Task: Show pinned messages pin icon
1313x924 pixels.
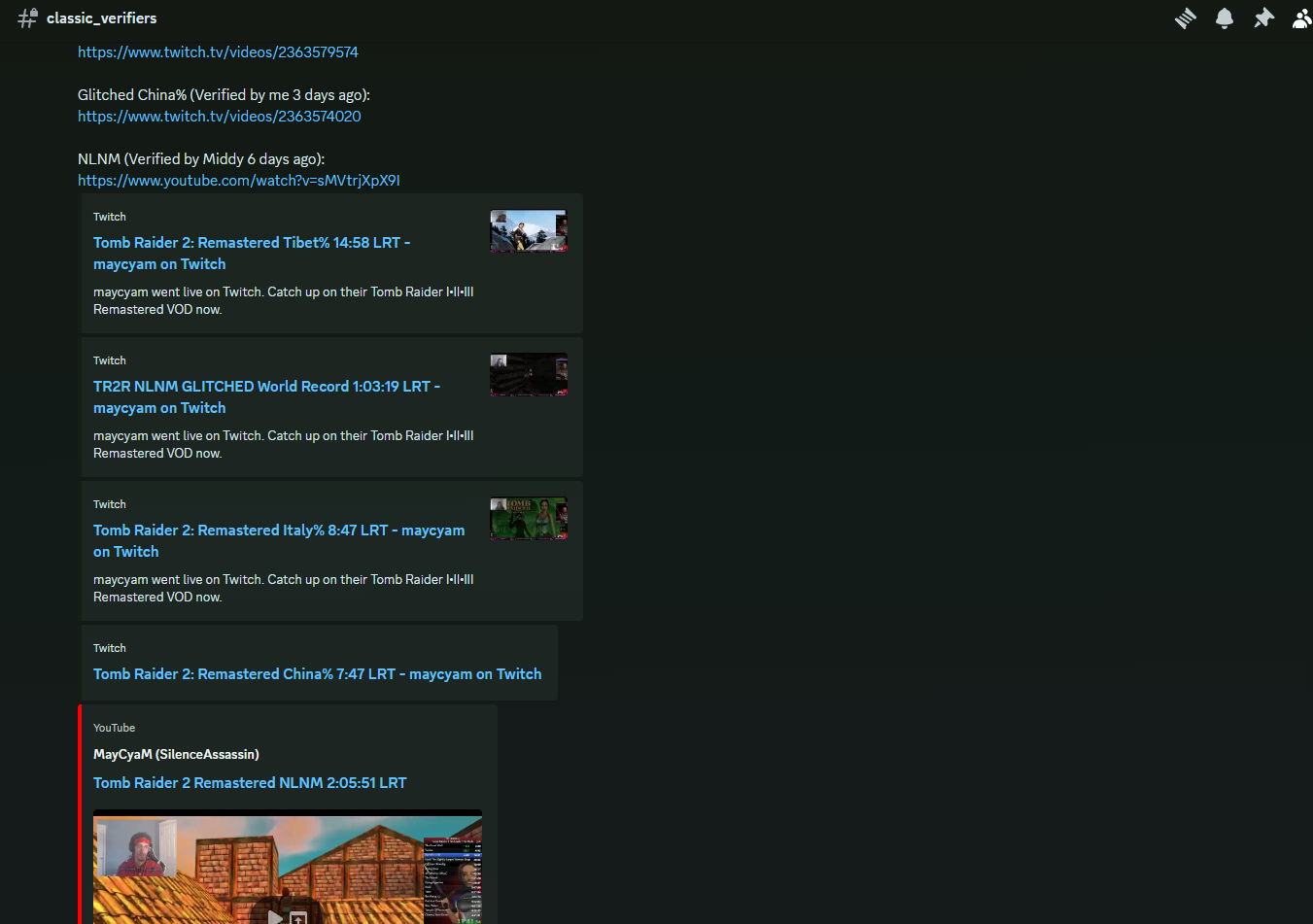Action: (x=1263, y=18)
